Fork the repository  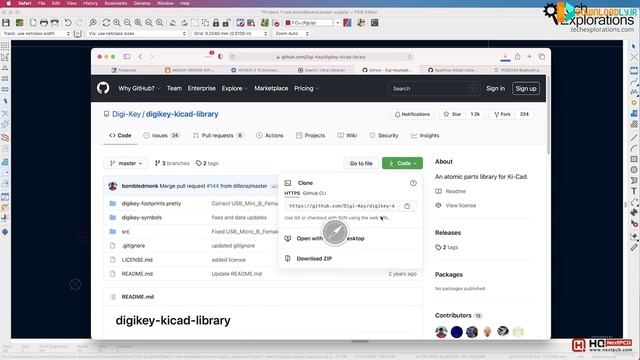click(x=502, y=114)
